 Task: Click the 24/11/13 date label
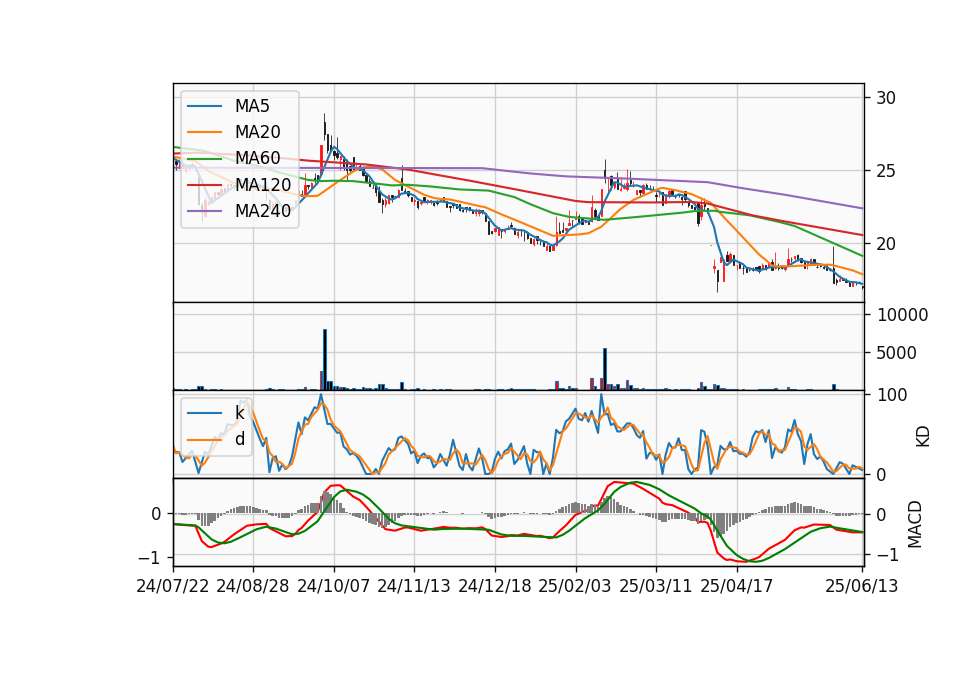coord(414,586)
